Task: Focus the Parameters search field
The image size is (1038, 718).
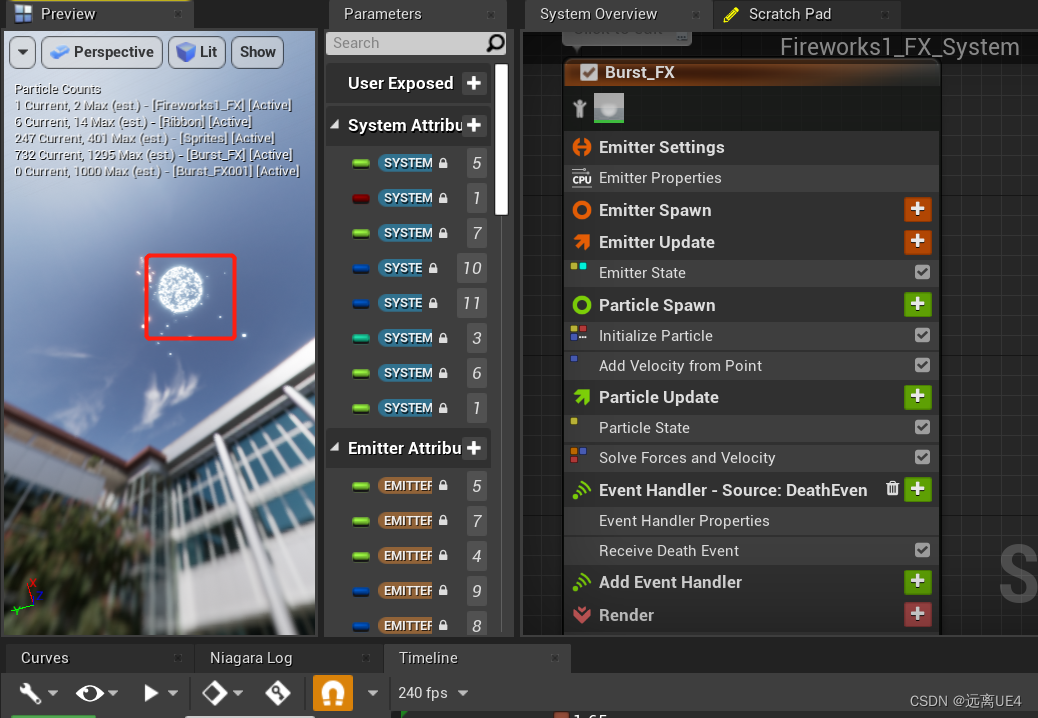Action: point(406,43)
